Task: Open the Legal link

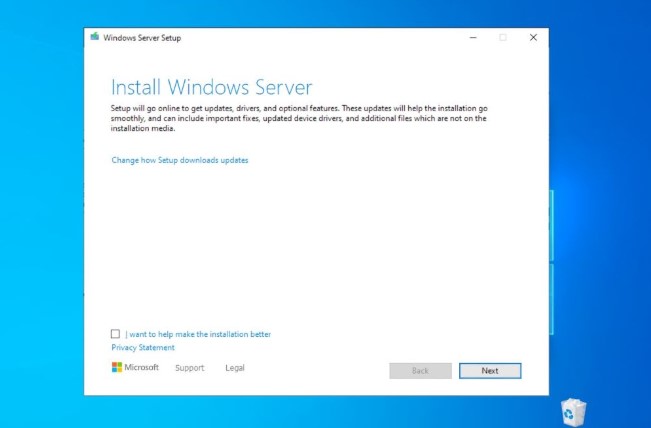Action: 235,368
